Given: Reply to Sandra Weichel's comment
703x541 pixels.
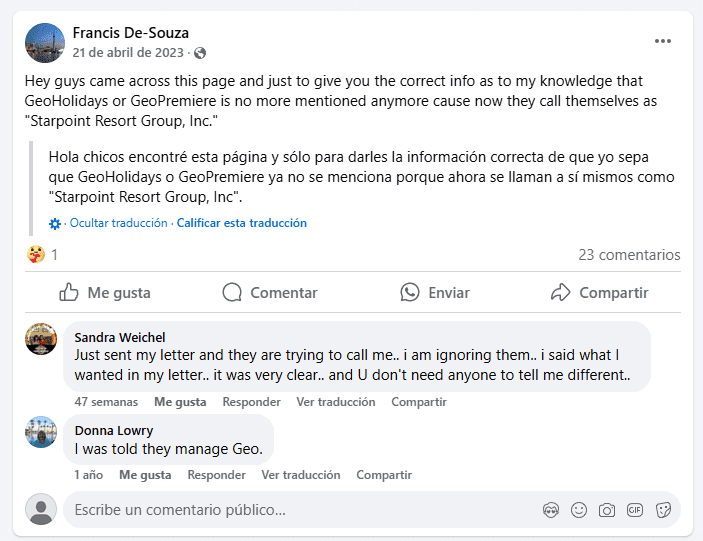Looking at the screenshot, I should point(251,402).
